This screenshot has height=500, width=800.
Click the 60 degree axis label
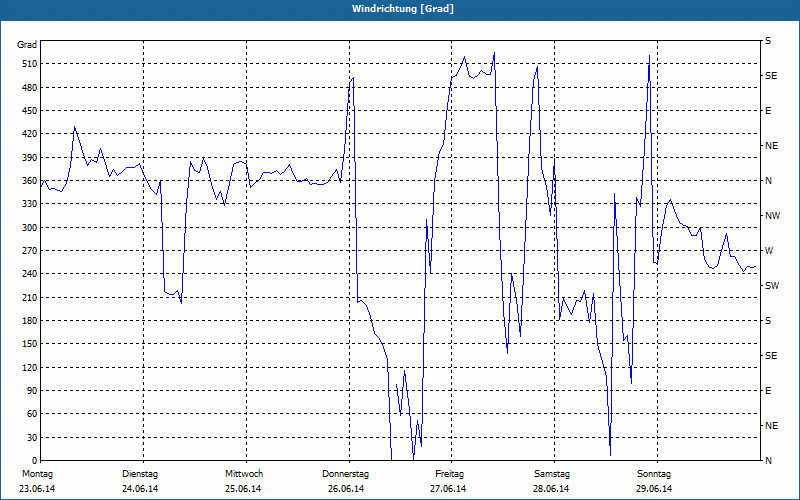(x=32, y=414)
